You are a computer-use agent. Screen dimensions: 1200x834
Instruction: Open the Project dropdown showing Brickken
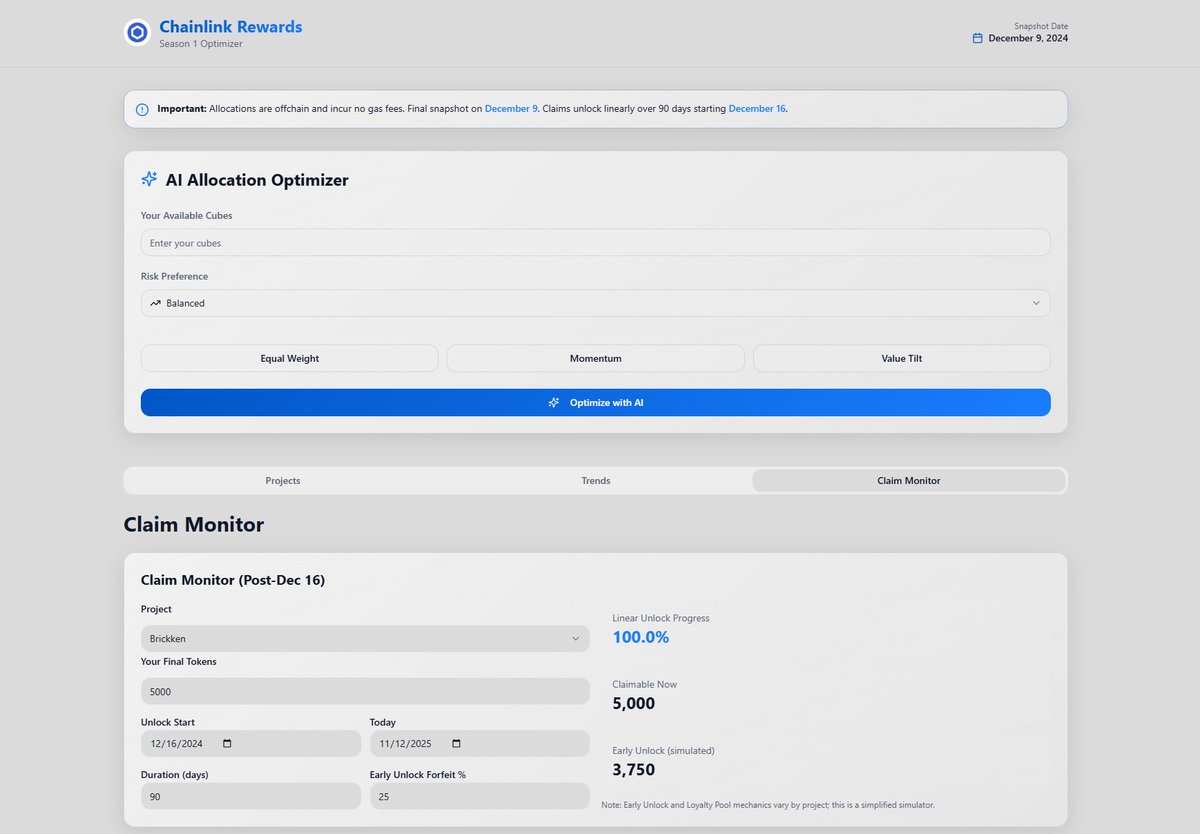(x=366, y=638)
